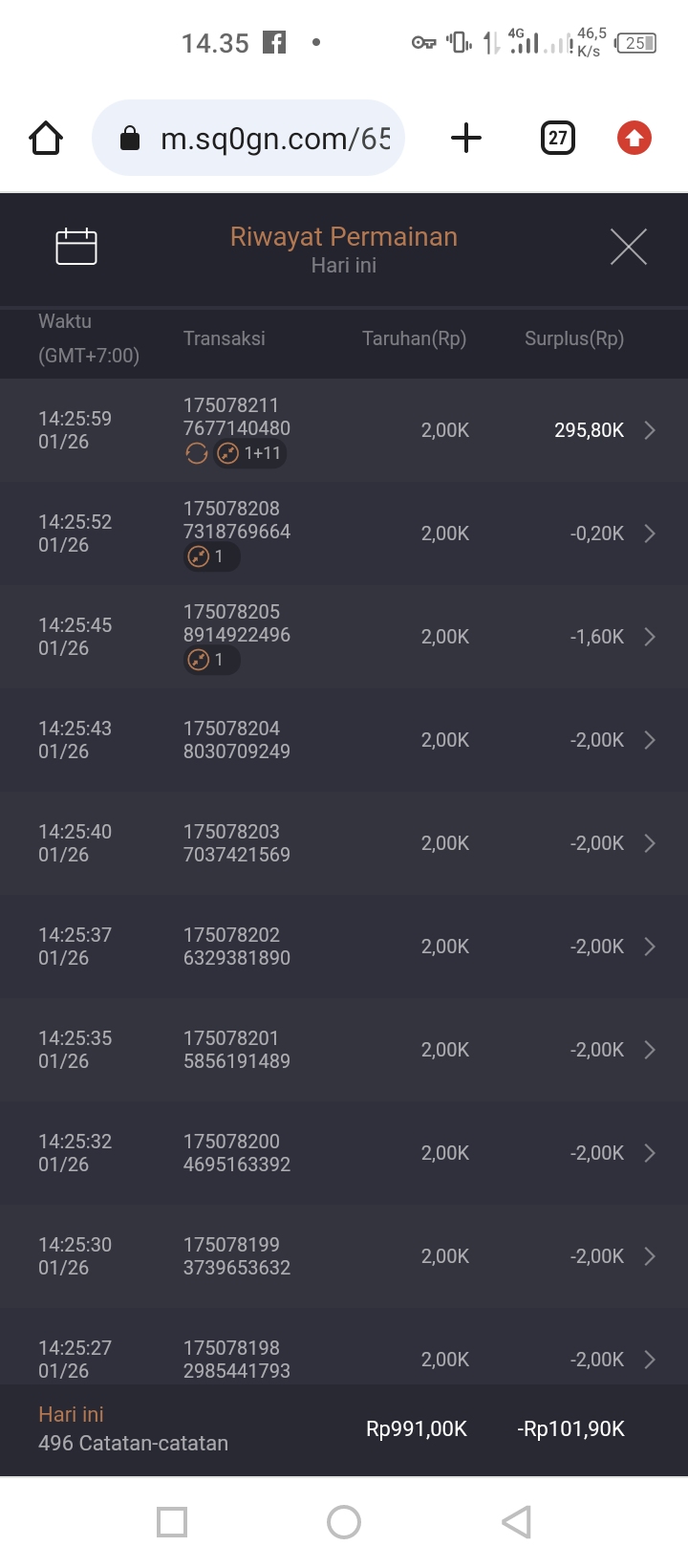
Task: Close the Riwayat Permainan panel
Action: tap(629, 247)
